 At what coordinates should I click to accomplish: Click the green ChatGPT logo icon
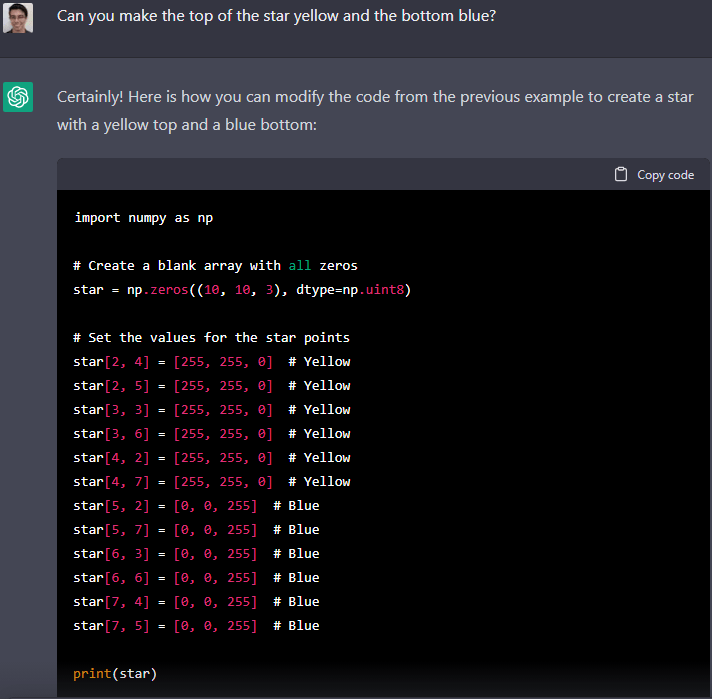point(18,97)
